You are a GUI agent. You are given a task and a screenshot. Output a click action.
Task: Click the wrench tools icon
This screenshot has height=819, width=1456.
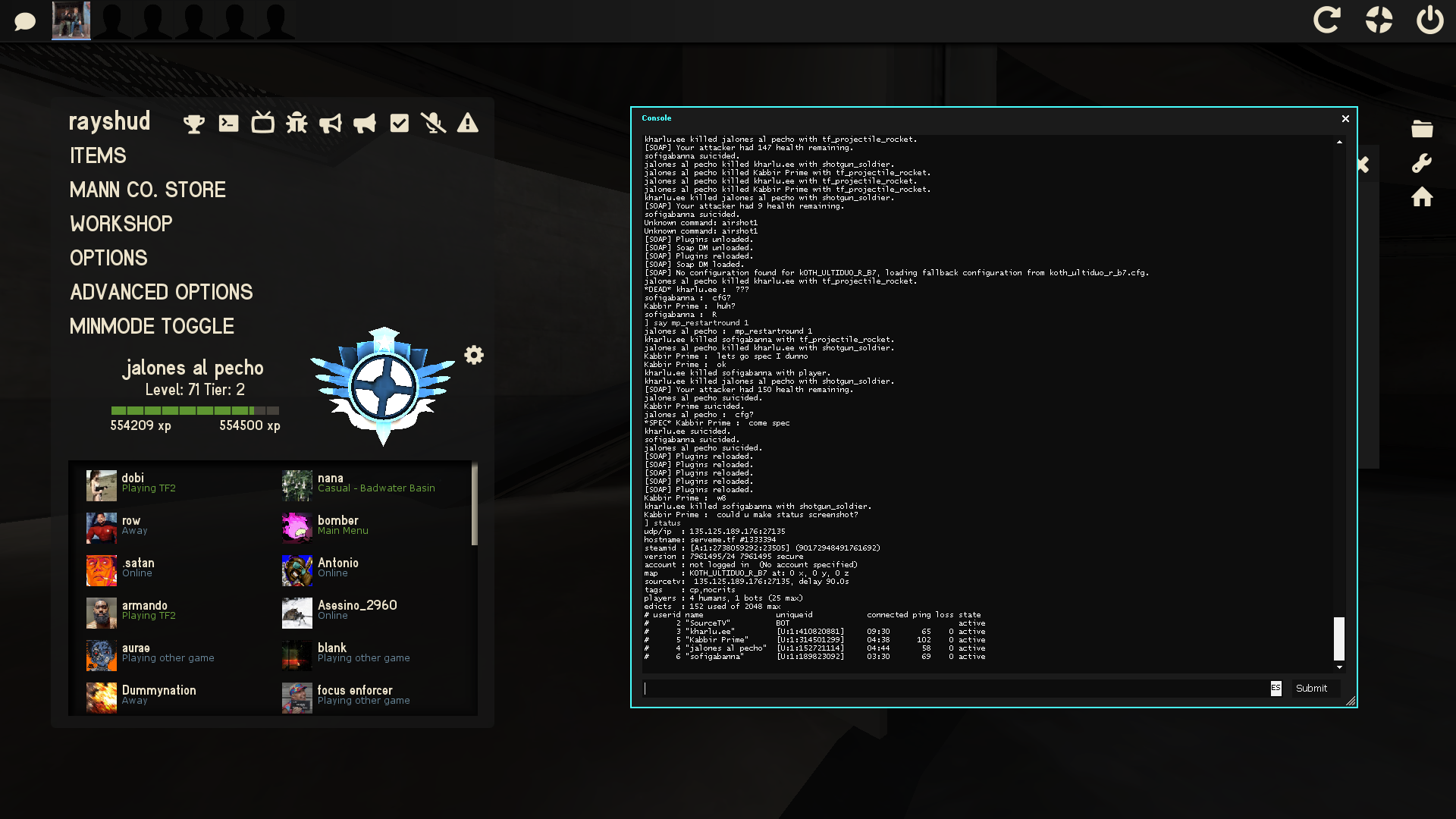click(x=1422, y=163)
